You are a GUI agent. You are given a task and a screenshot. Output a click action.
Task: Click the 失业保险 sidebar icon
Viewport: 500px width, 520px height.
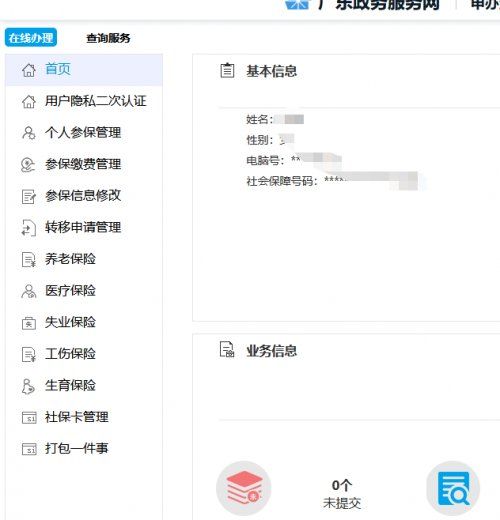[29, 323]
